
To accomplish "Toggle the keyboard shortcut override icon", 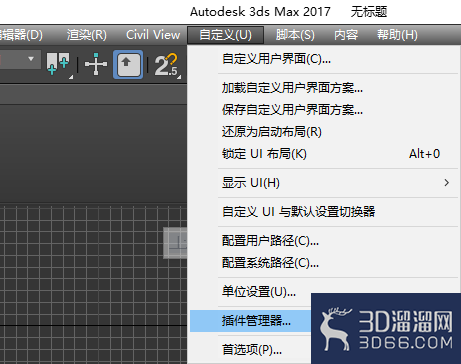I will 128,64.
